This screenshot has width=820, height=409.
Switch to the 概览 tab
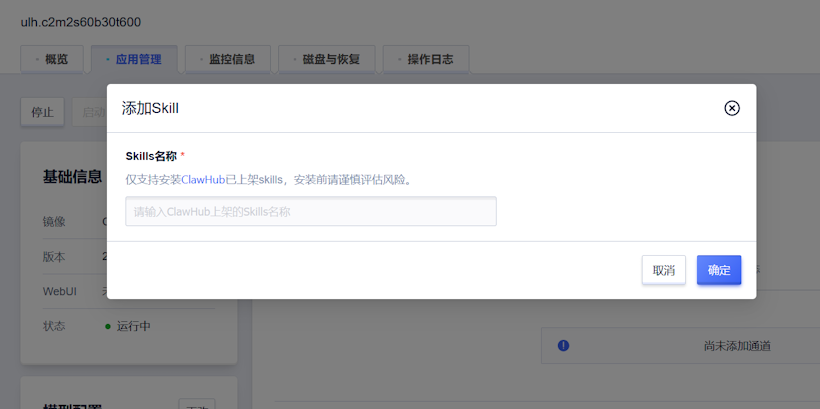pos(51,59)
